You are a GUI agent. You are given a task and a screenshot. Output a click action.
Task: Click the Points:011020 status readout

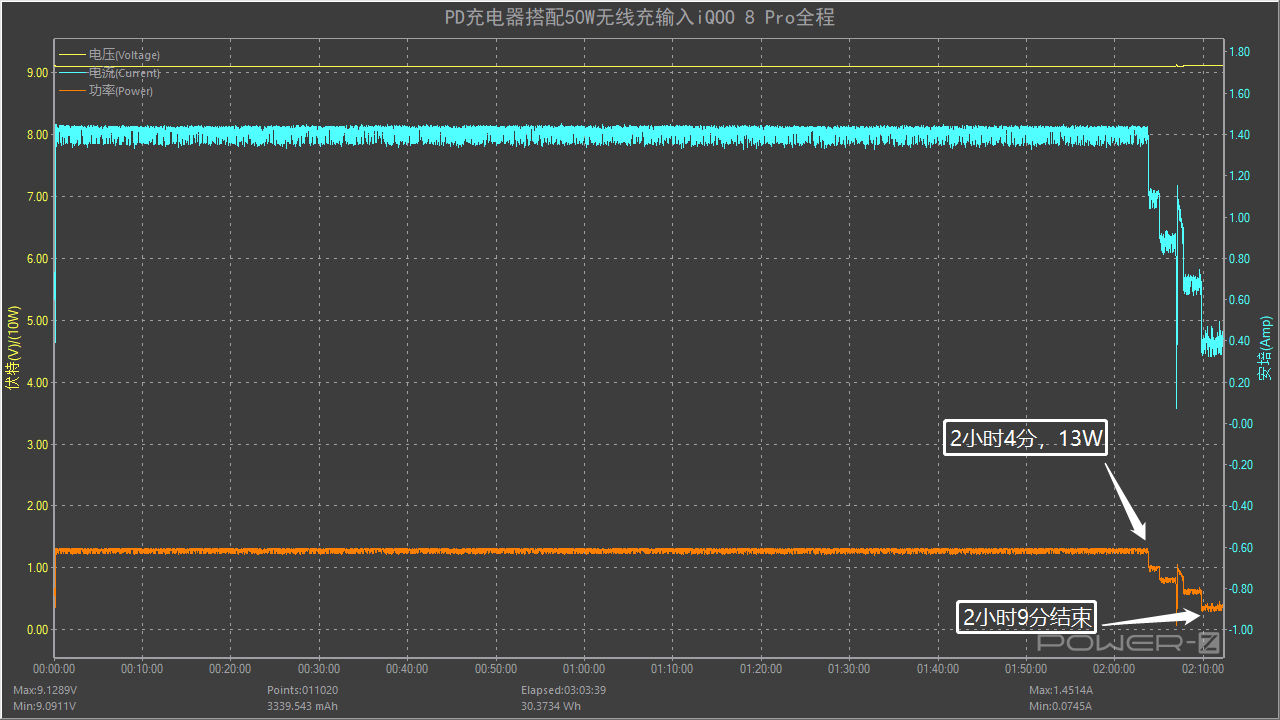point(303,690)
